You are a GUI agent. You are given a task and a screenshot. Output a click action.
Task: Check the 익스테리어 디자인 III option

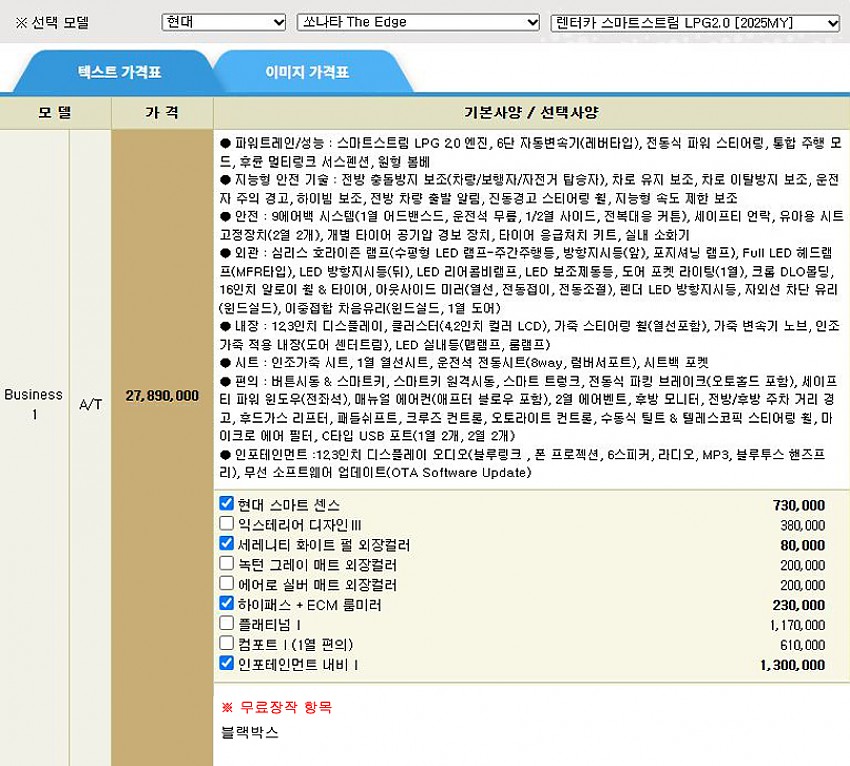pyautogui.click(x=227, y=524)
